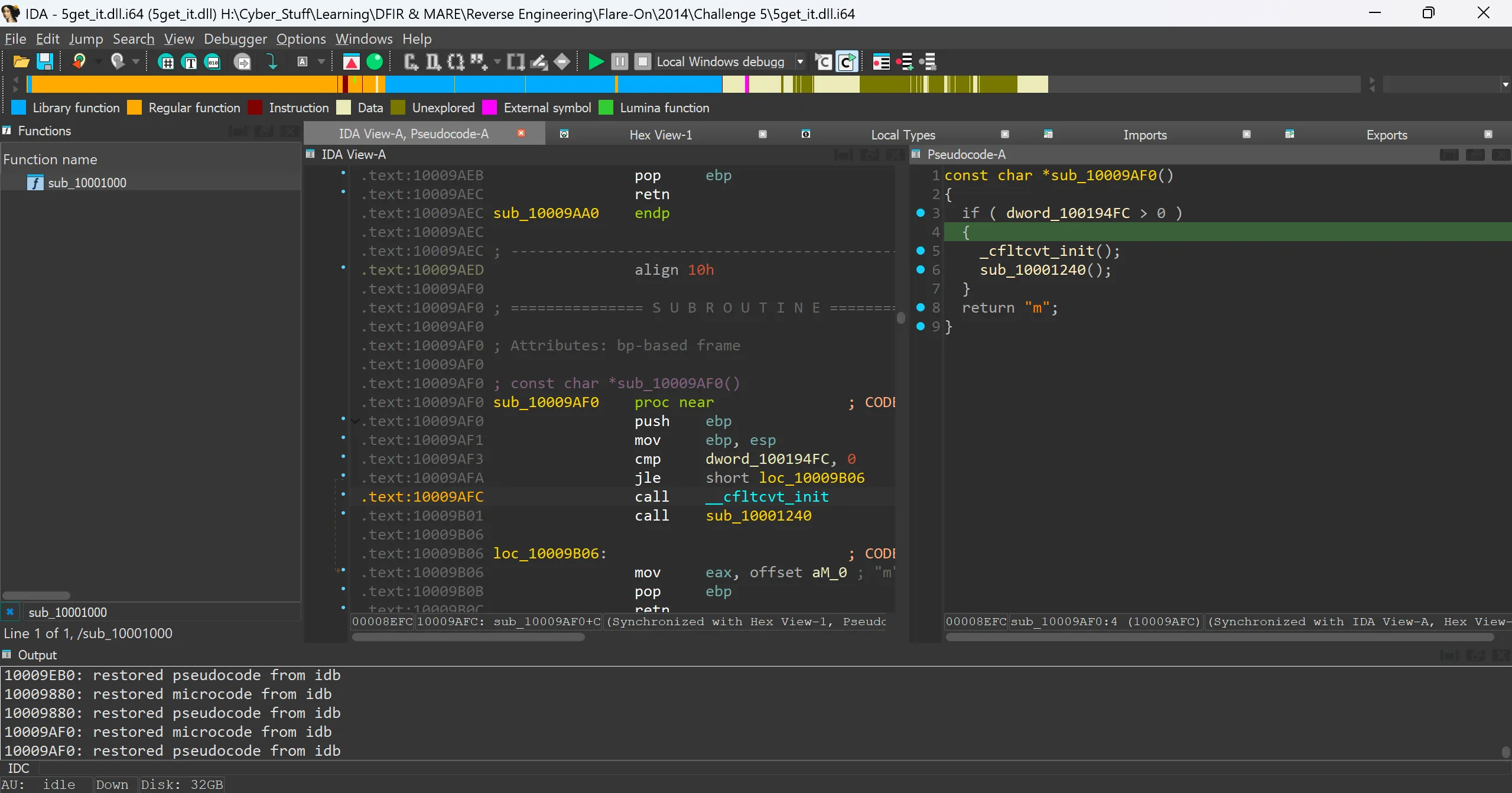Click the binary search 010 toolbar icon
Image resolution: width=1512 pixels, height=793 pixels.
point(213,61)
